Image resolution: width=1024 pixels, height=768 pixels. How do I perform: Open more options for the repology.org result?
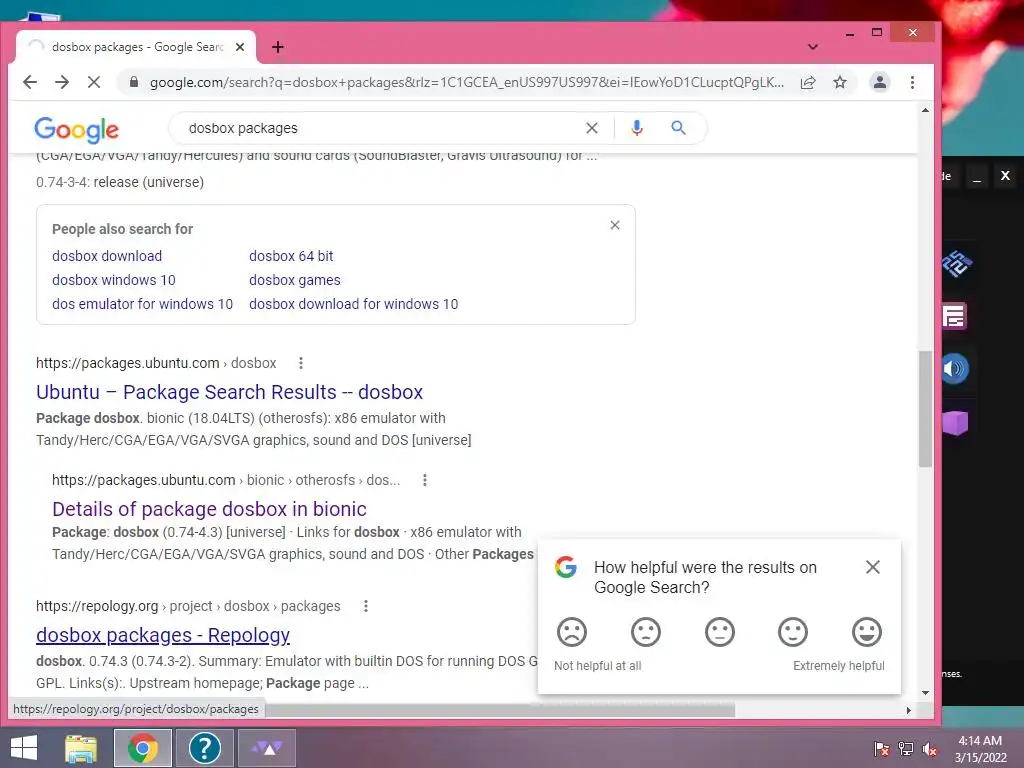366,606
